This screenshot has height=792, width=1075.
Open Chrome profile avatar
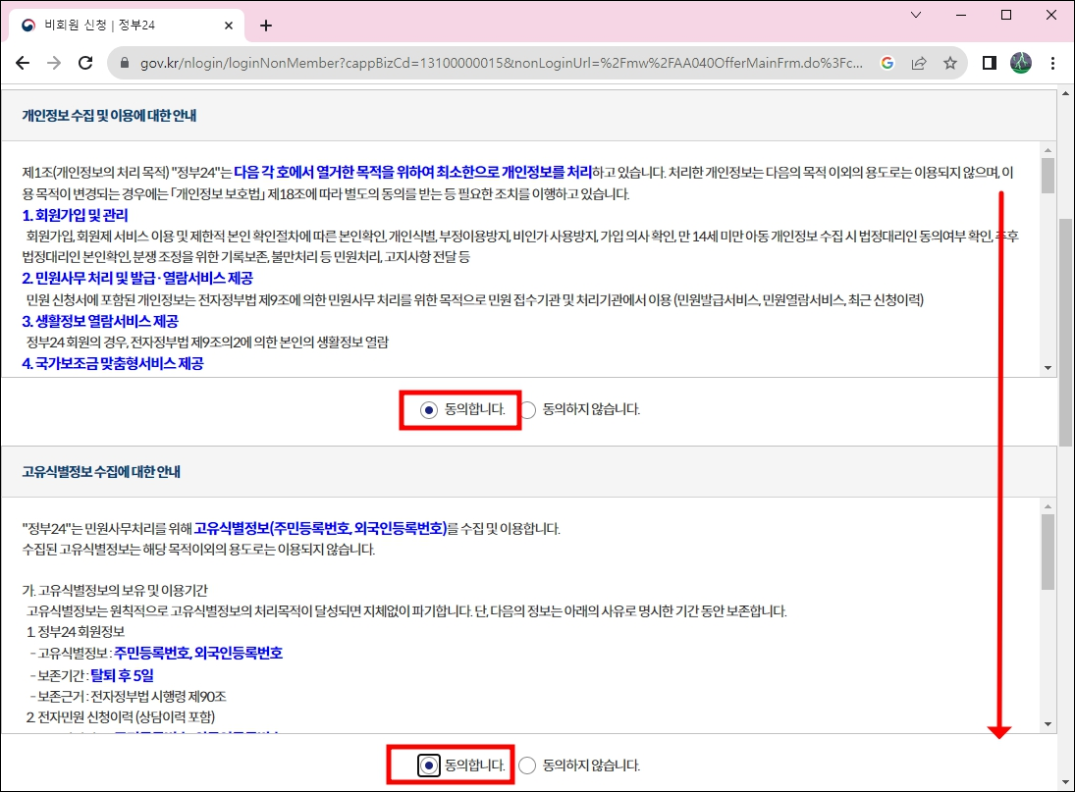coord(1021,63)
